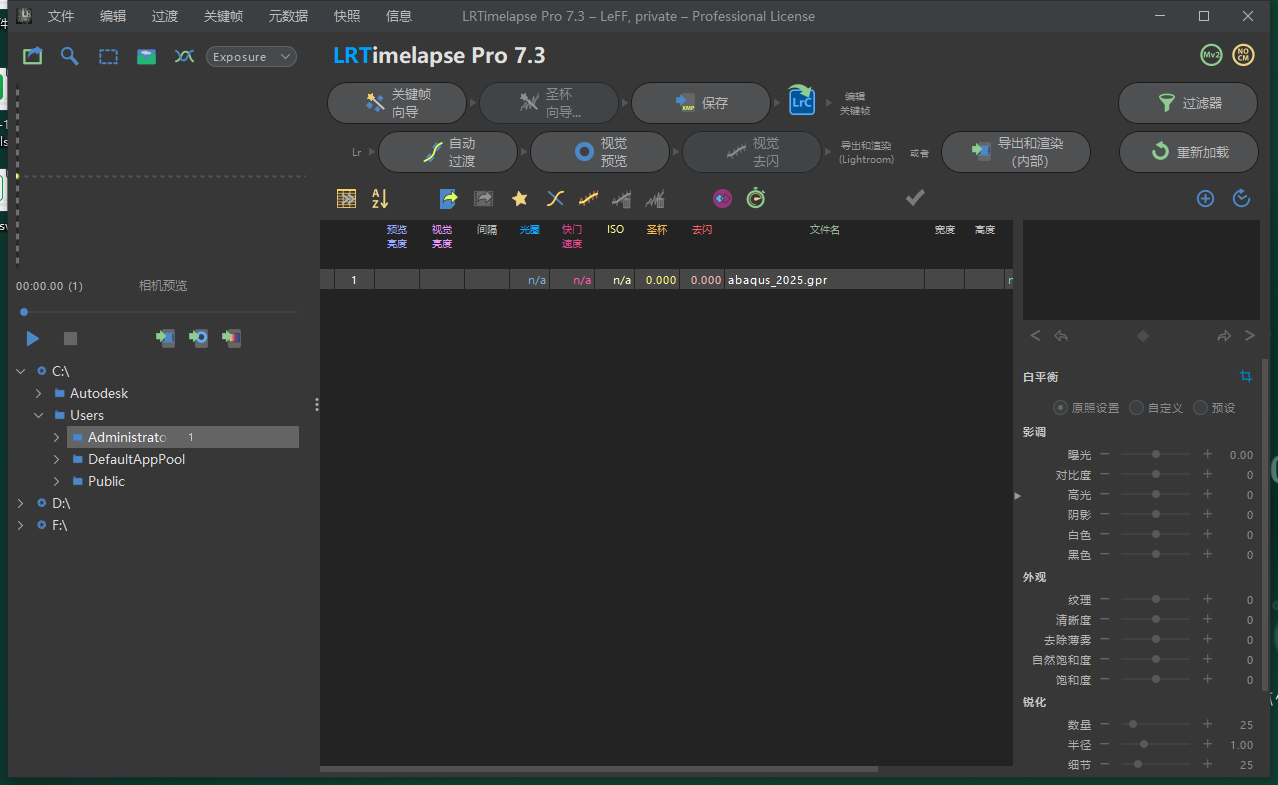
Task: Stop preview playback
Action: tap(70, 339)
